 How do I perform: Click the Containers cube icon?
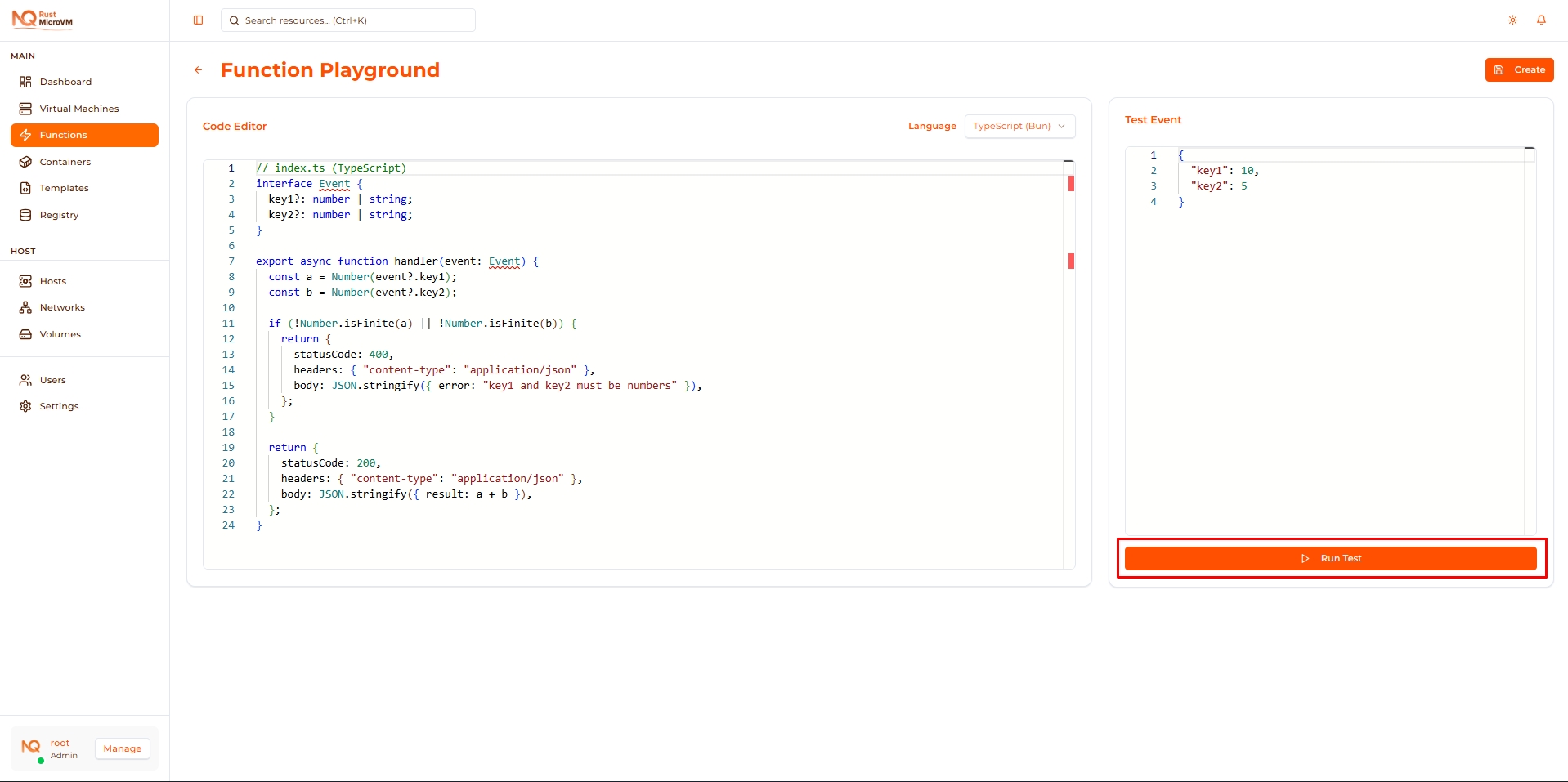[25, 162]
